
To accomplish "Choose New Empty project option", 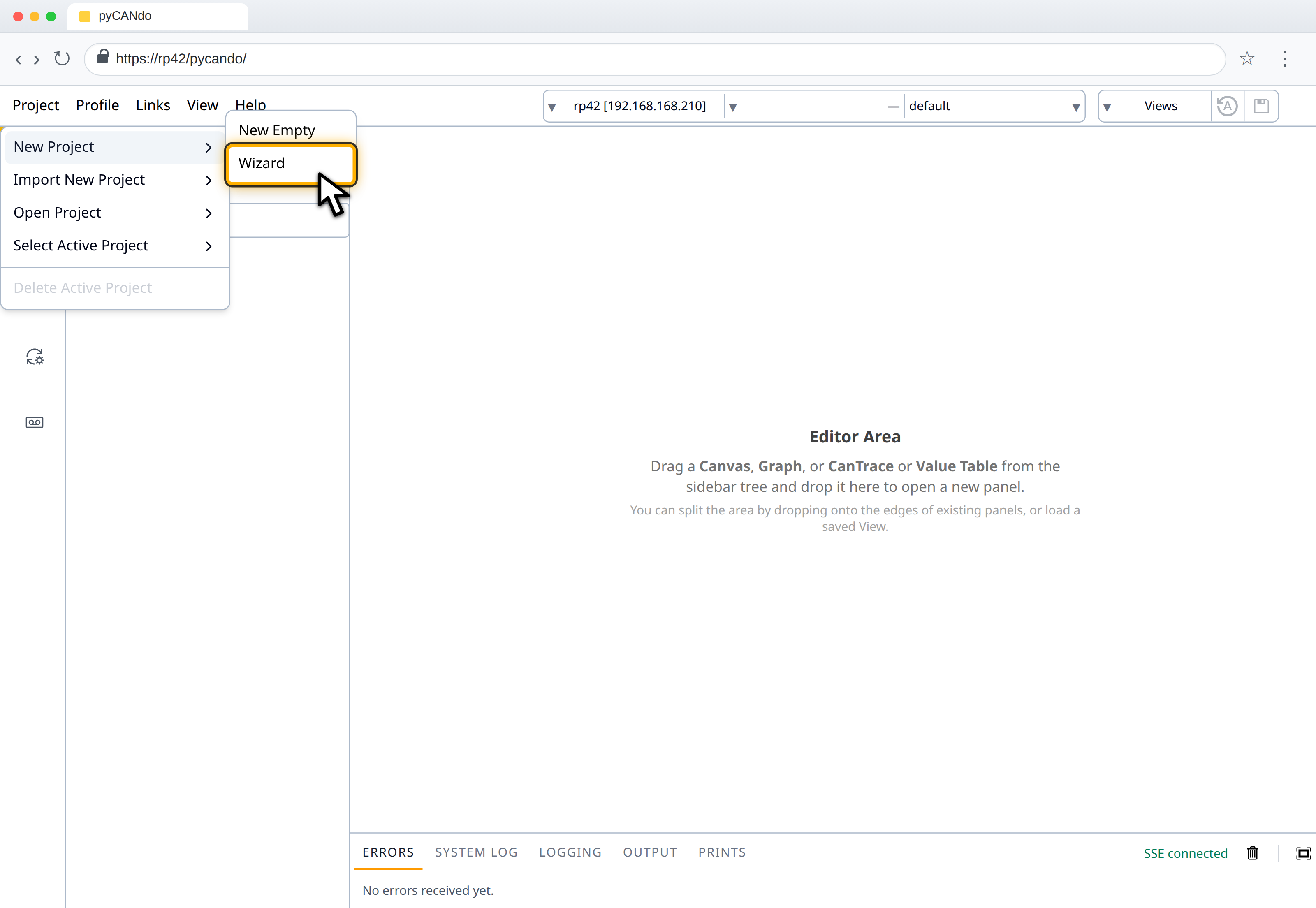I will [291, 130].
